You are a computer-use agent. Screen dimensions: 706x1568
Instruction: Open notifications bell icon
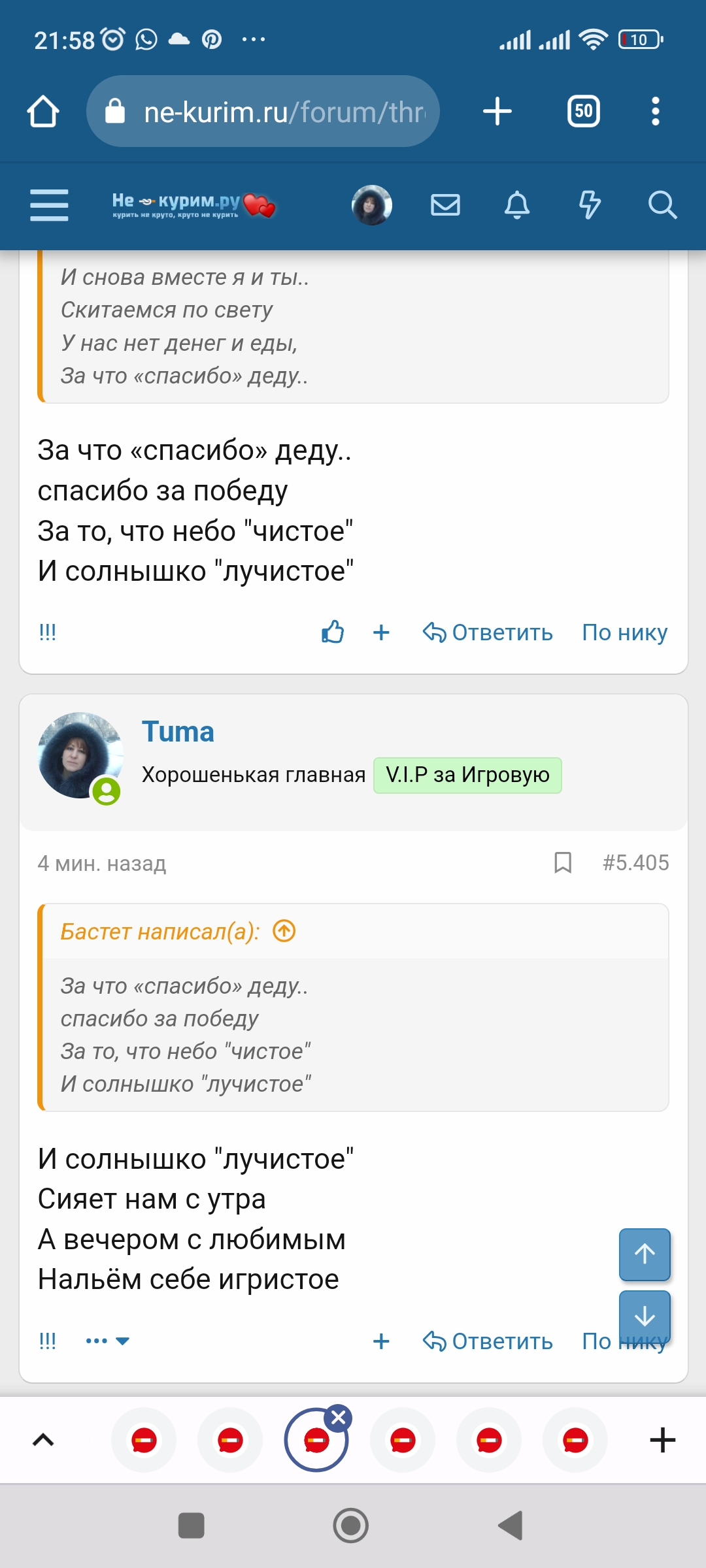point(517,205)
